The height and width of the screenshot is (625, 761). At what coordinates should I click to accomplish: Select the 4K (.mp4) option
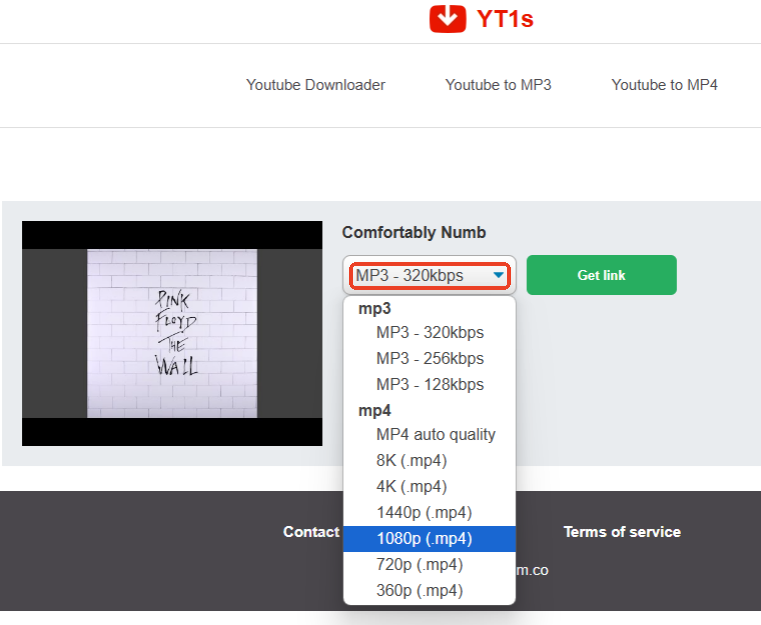tap(411, 487)
